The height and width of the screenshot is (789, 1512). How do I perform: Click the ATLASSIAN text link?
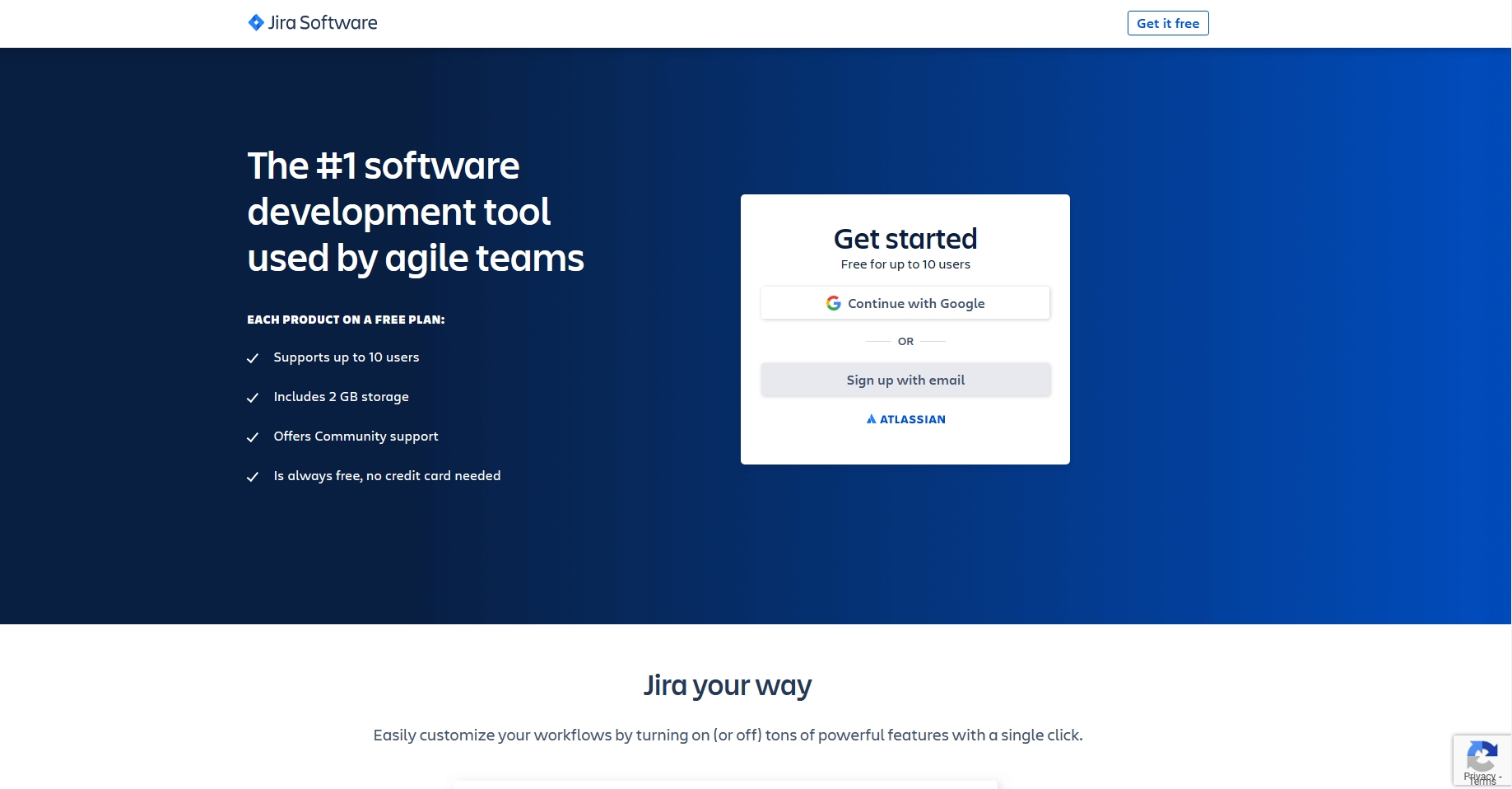click(914, 419)
